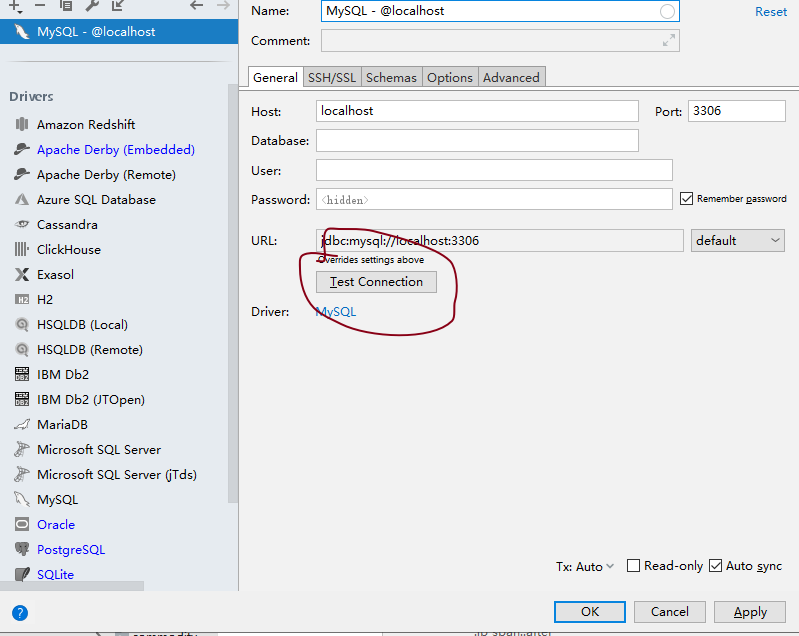Click MySQL dolphin icon in Drivers
The width and height of the screenshot is (799, 636).
(22, 499)
